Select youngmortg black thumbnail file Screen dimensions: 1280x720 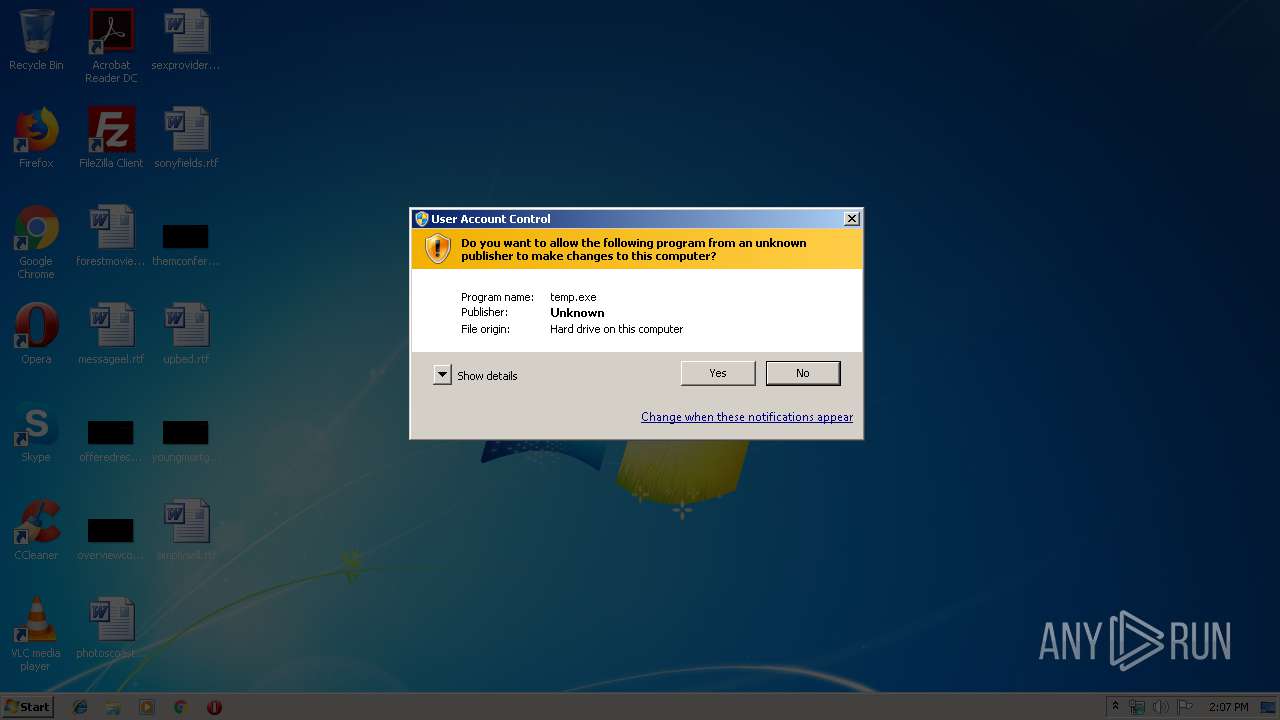(x=186, y=440)
